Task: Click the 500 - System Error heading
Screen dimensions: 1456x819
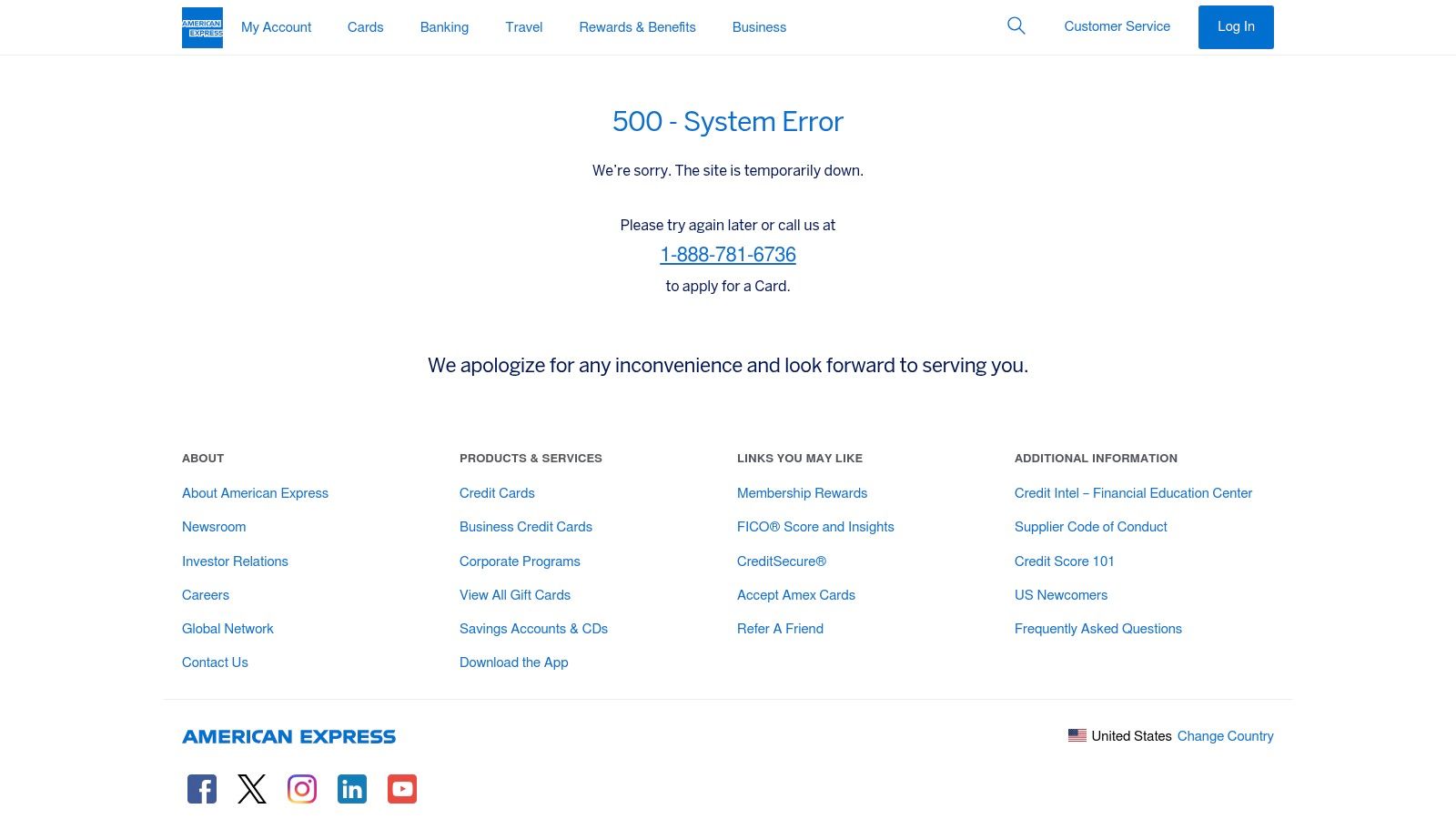Action: tap(728, 122)
